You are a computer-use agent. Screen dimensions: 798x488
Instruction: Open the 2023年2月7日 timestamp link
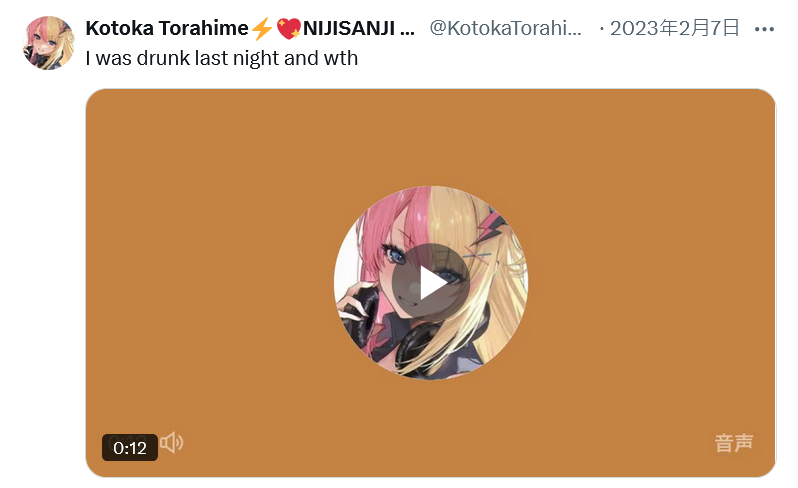[675, 28]
